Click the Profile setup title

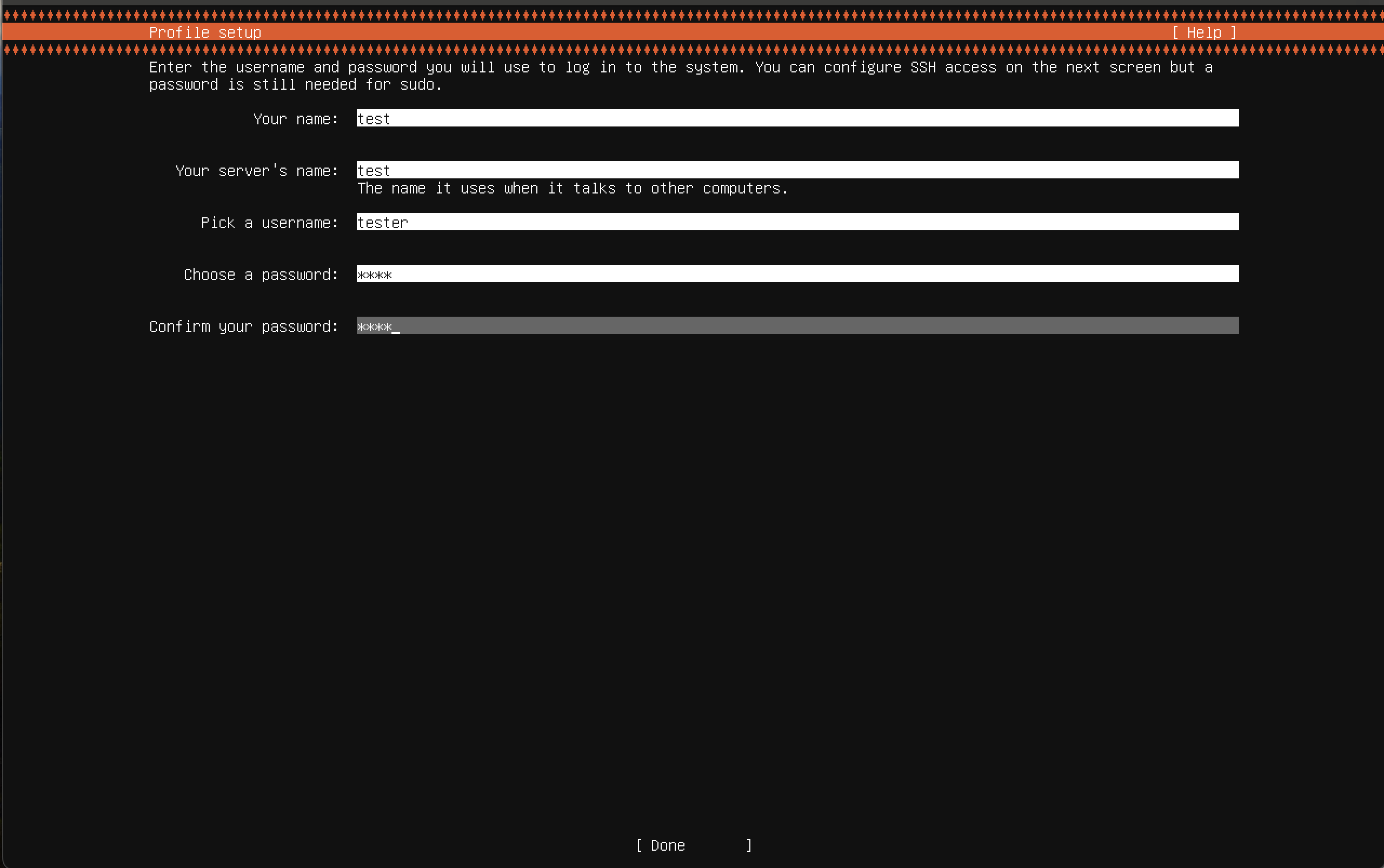click(205, 33)
